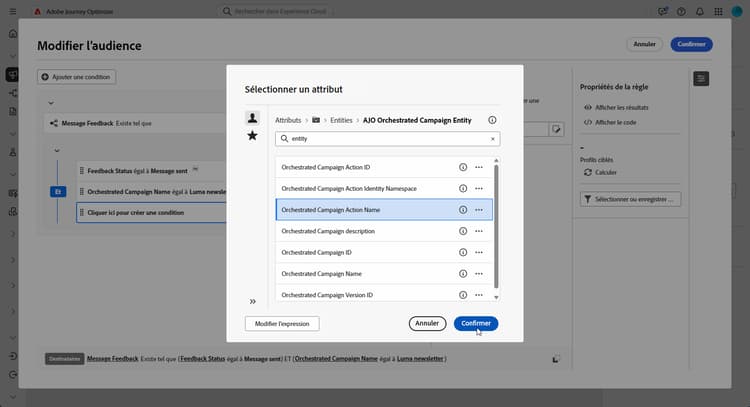750x407 pixels.
Task: Collapse the top rule group chevron
Action: click(x=51, y=103)
